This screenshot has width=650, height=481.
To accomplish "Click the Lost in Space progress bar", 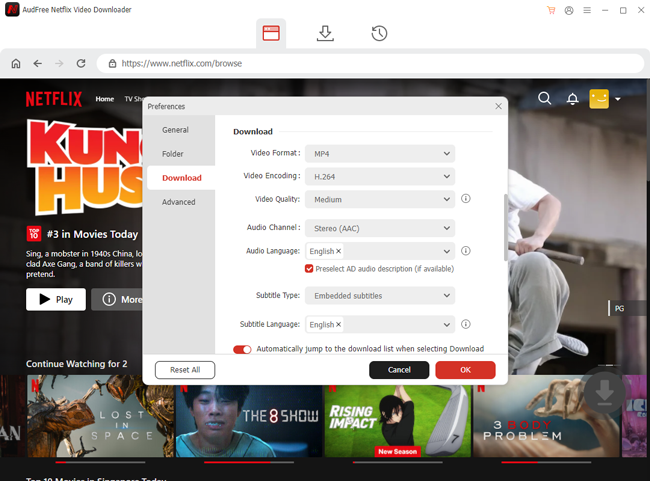I will [100, 462].
